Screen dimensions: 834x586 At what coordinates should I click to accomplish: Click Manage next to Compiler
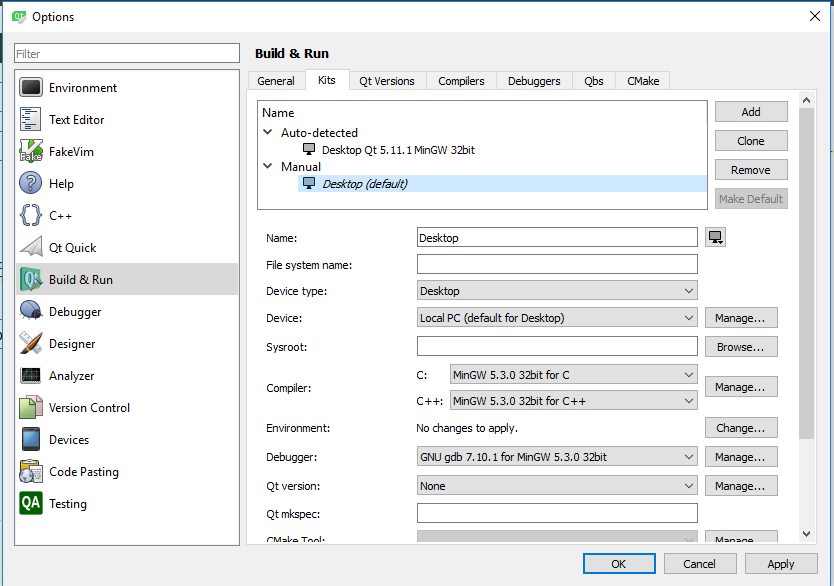point(741,387)
